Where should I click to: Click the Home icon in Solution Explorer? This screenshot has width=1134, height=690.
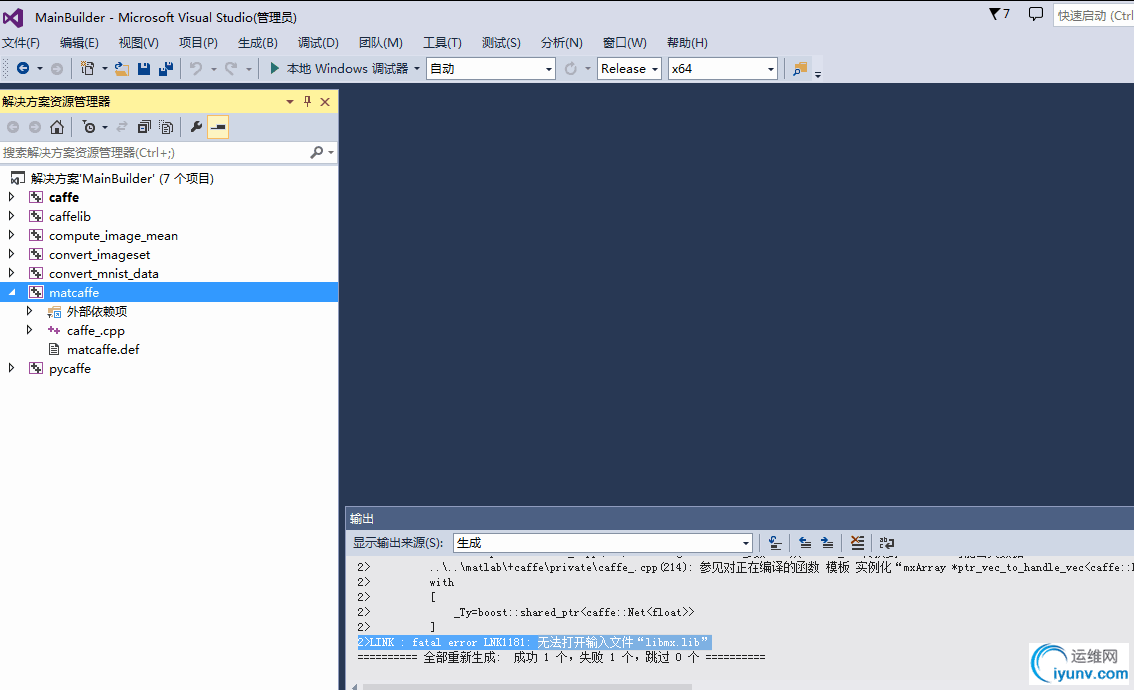(x=57, y=127)
